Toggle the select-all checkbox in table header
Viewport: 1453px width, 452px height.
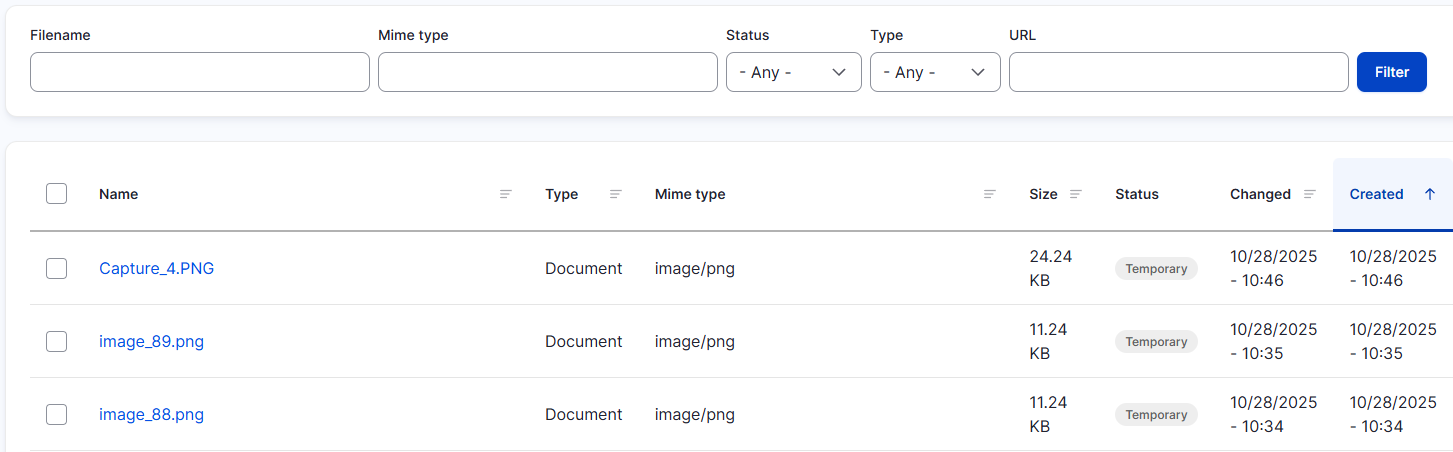point(56,194)
